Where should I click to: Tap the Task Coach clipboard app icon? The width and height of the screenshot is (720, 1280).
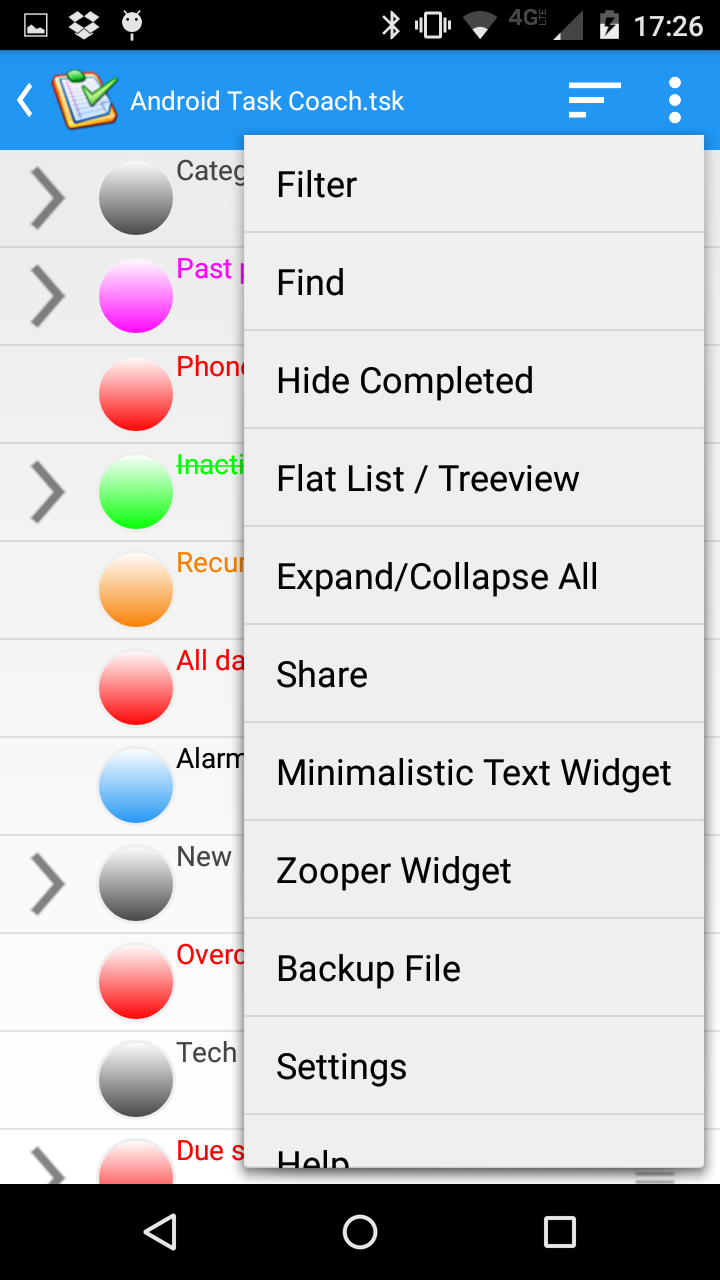coord(84,100)
